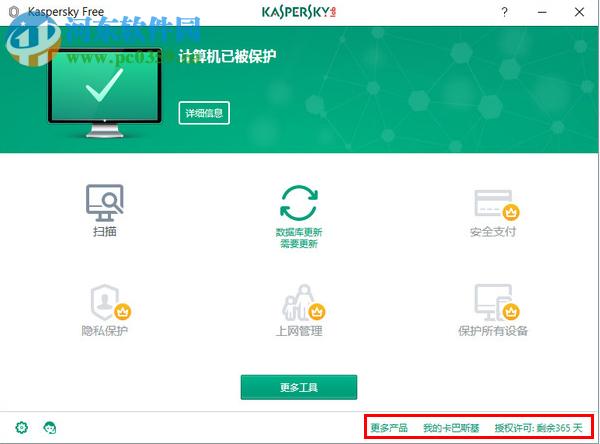The height and width of the screenshot is (444, 600).
Task: Open the 扫描 scan icon
Action: (x=104, y=203)
